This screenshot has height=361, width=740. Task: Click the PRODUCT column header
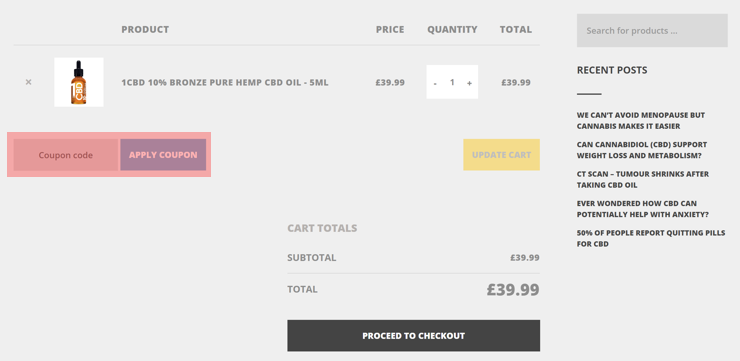pyautogui.click(x=145, y=29)
